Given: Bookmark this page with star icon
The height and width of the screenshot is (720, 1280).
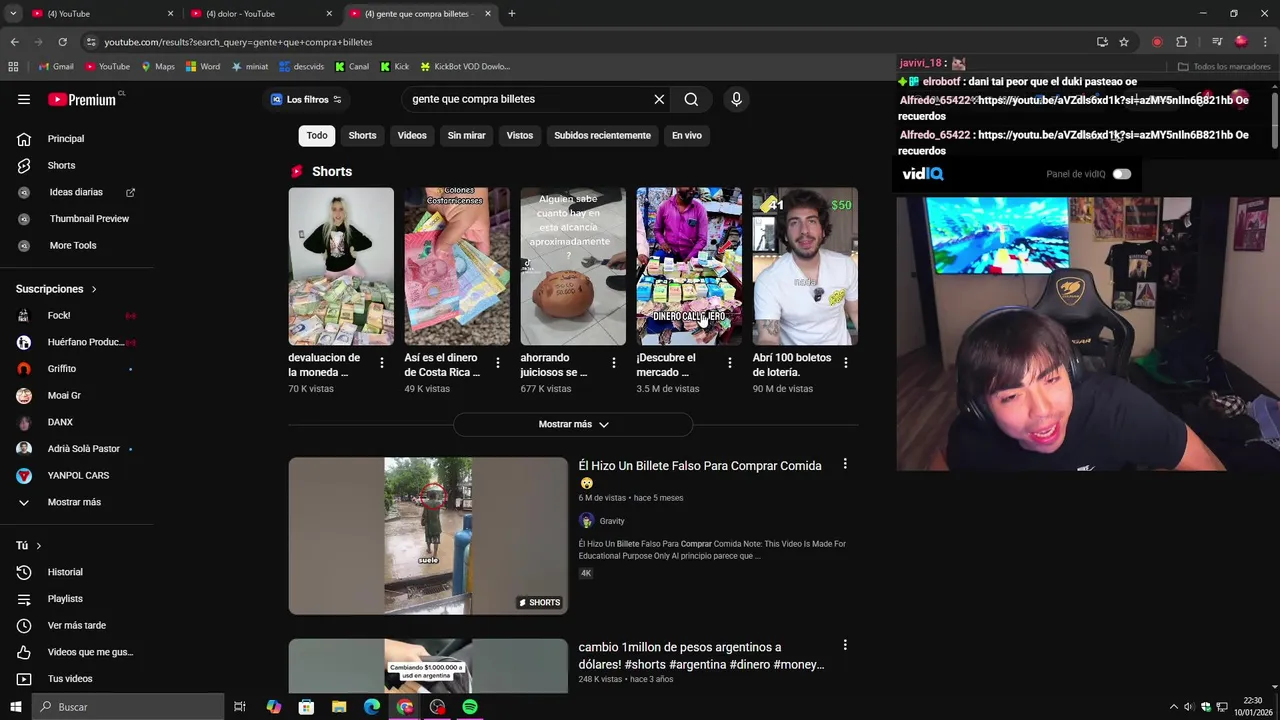Looking at the screenshot, I should pyautogui.click(x=1124, y=42).
